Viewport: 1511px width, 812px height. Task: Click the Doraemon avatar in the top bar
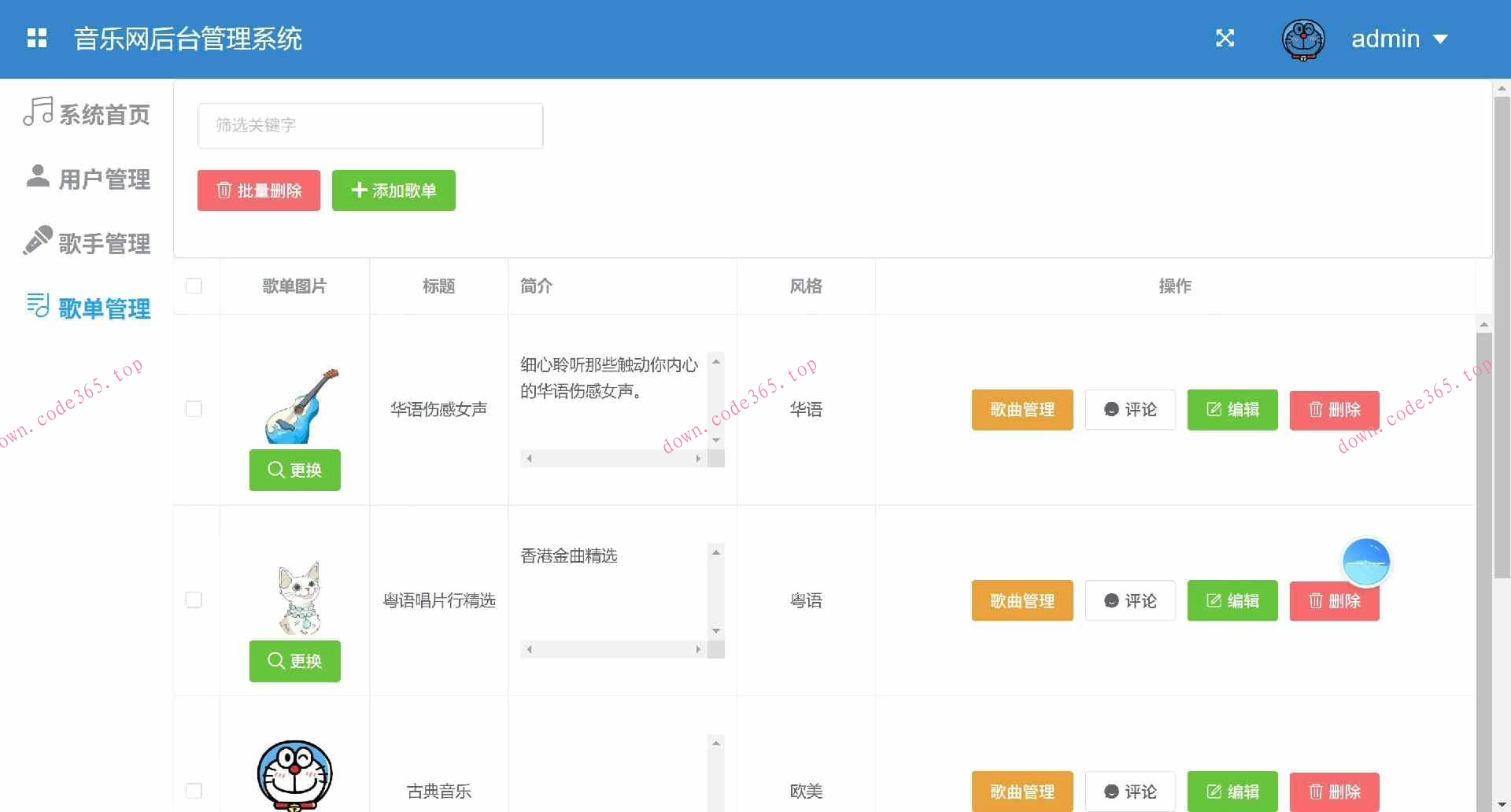coord(1303,39)
